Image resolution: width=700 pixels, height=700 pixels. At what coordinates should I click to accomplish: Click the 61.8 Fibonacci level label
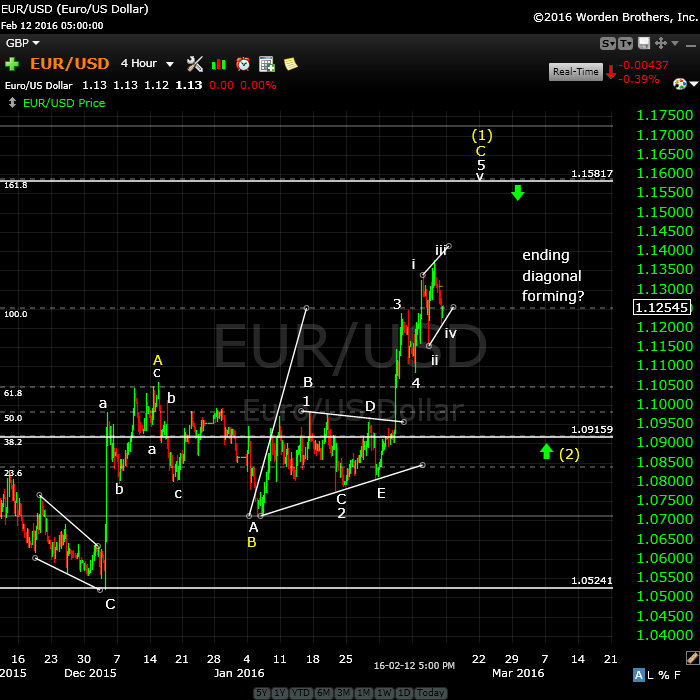tap(13, 393)
